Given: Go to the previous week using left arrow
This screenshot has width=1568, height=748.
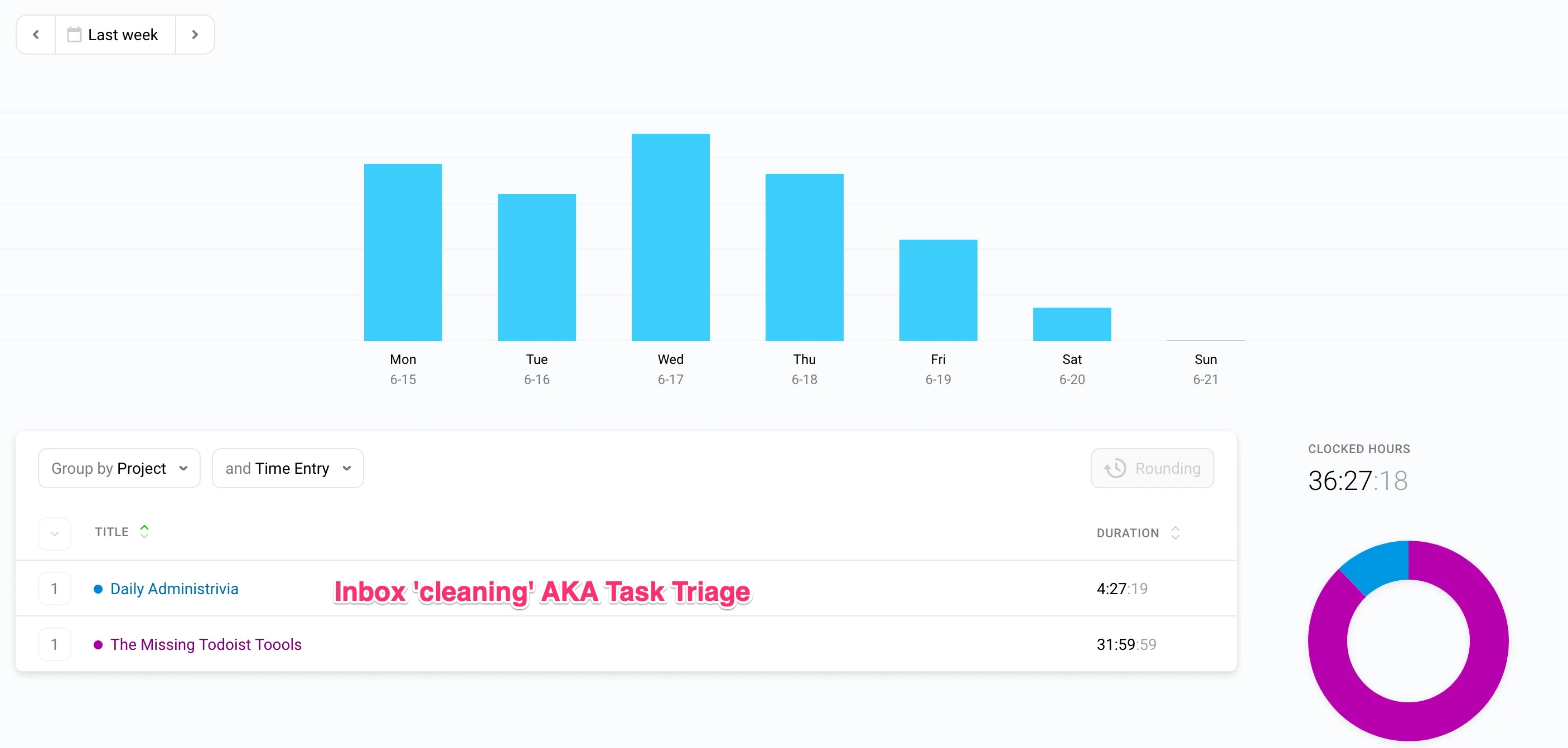Looking at the screenshot, I should pos(35,34).
